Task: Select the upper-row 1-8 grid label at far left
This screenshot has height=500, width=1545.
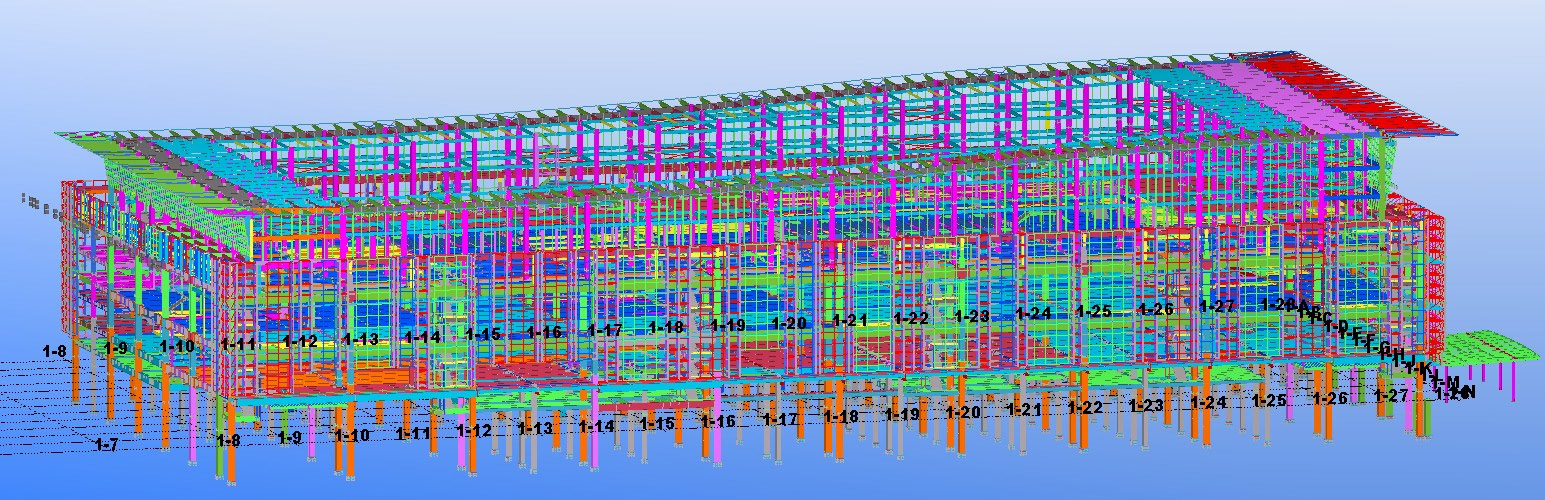Action: click(x=55, y=351)
